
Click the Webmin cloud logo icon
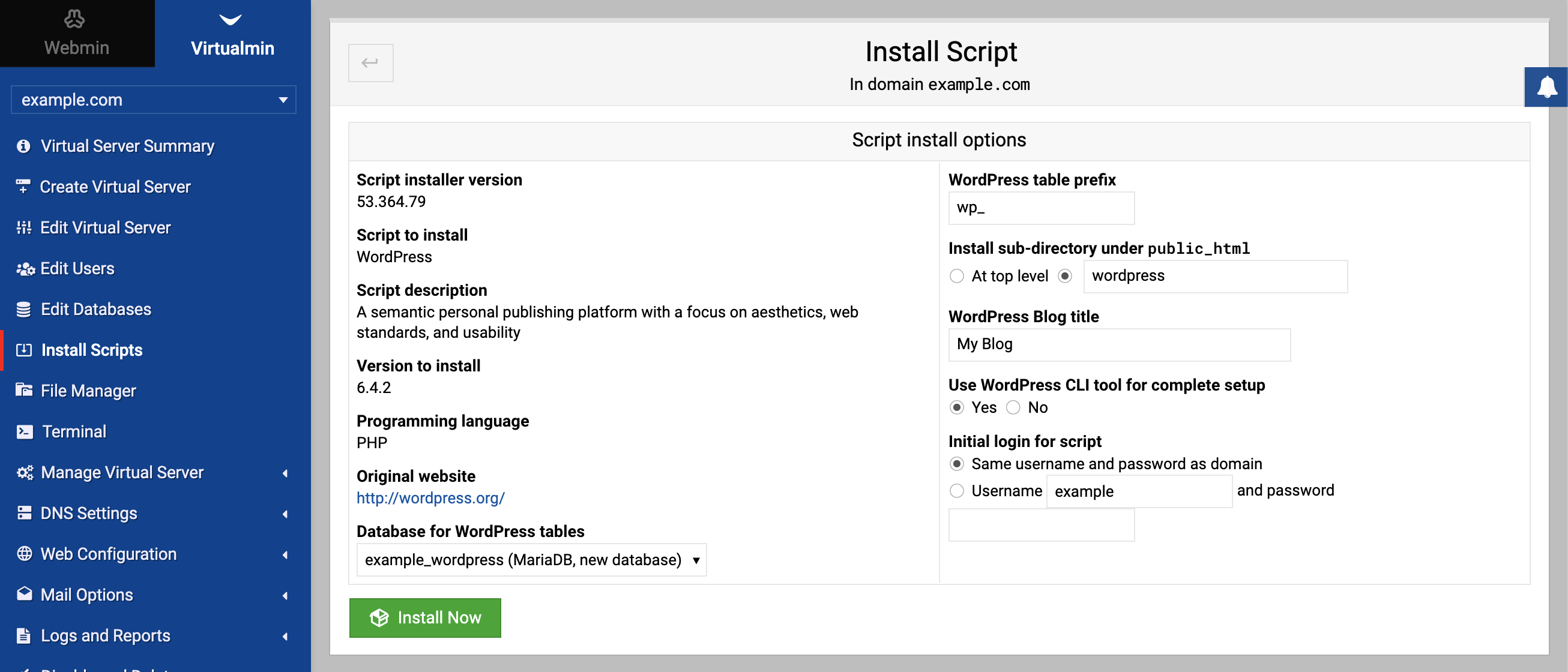pyautogui.click(x=74, y=19)
